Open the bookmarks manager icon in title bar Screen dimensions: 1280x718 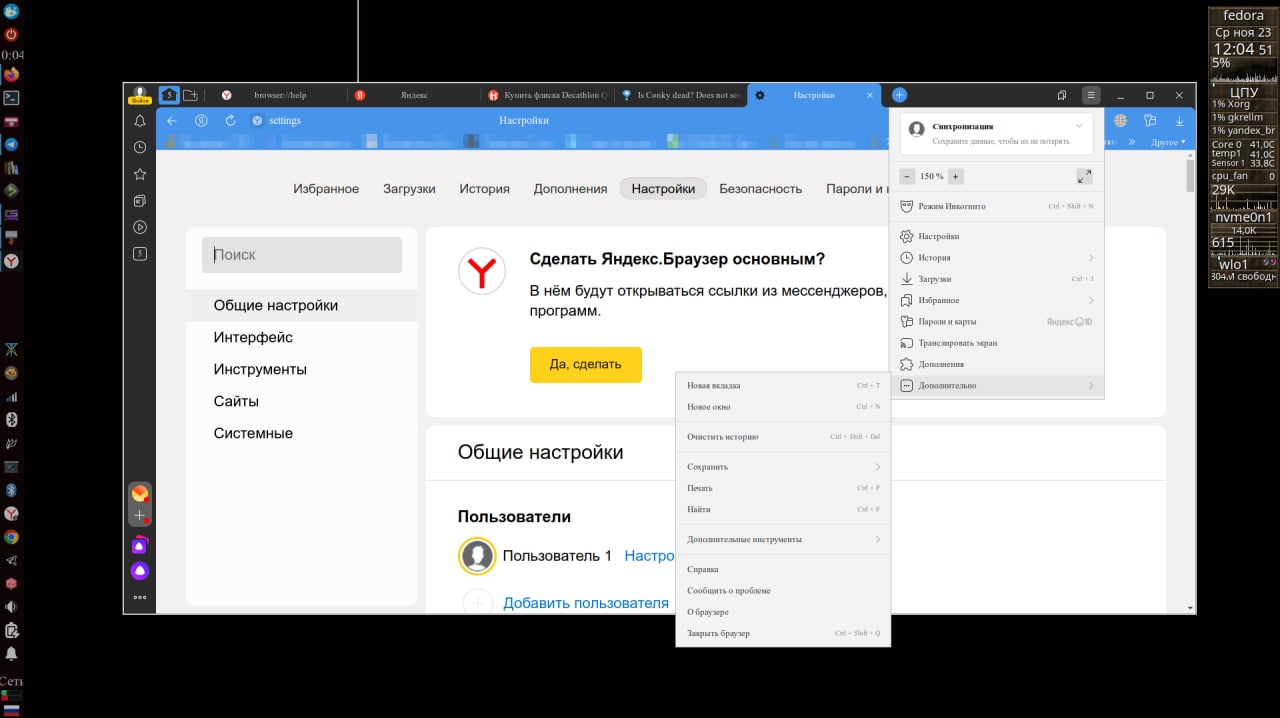pos(1061,95)
